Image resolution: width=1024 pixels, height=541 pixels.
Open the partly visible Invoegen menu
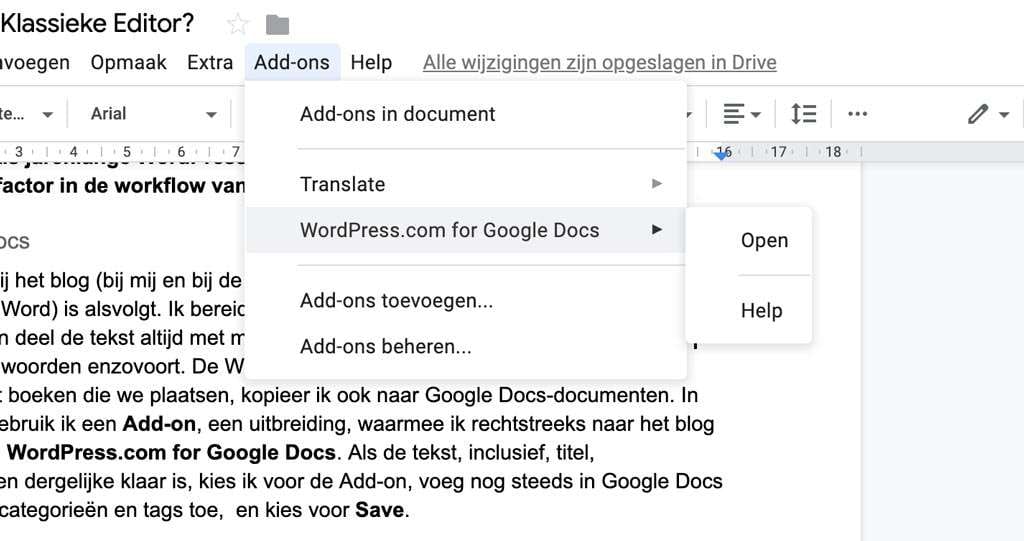(35, 63)
